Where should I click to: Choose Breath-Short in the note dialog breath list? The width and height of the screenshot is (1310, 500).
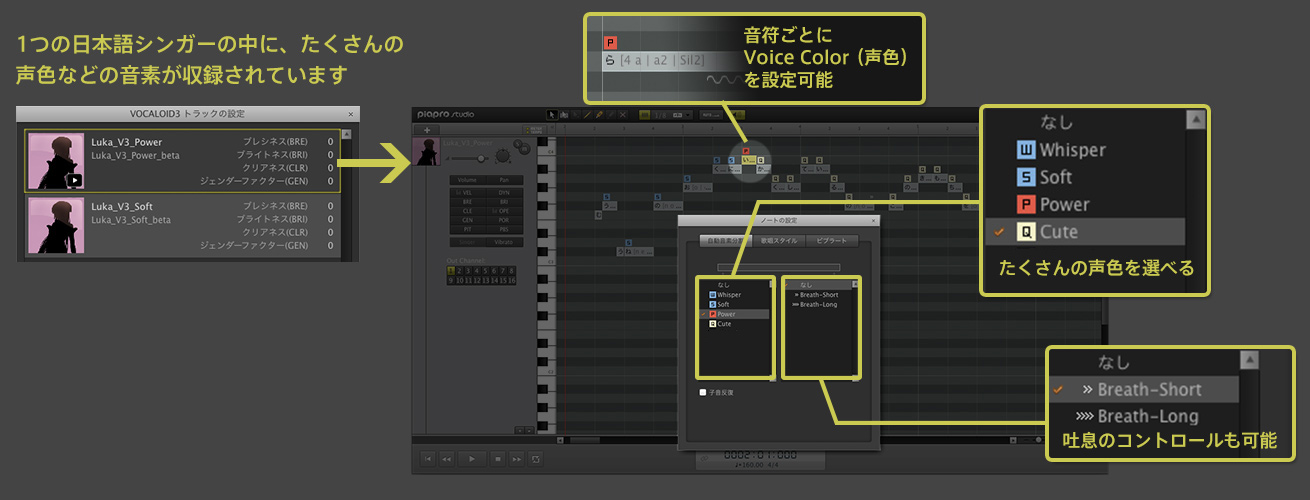pyautogui.click(x=816, y=295)
